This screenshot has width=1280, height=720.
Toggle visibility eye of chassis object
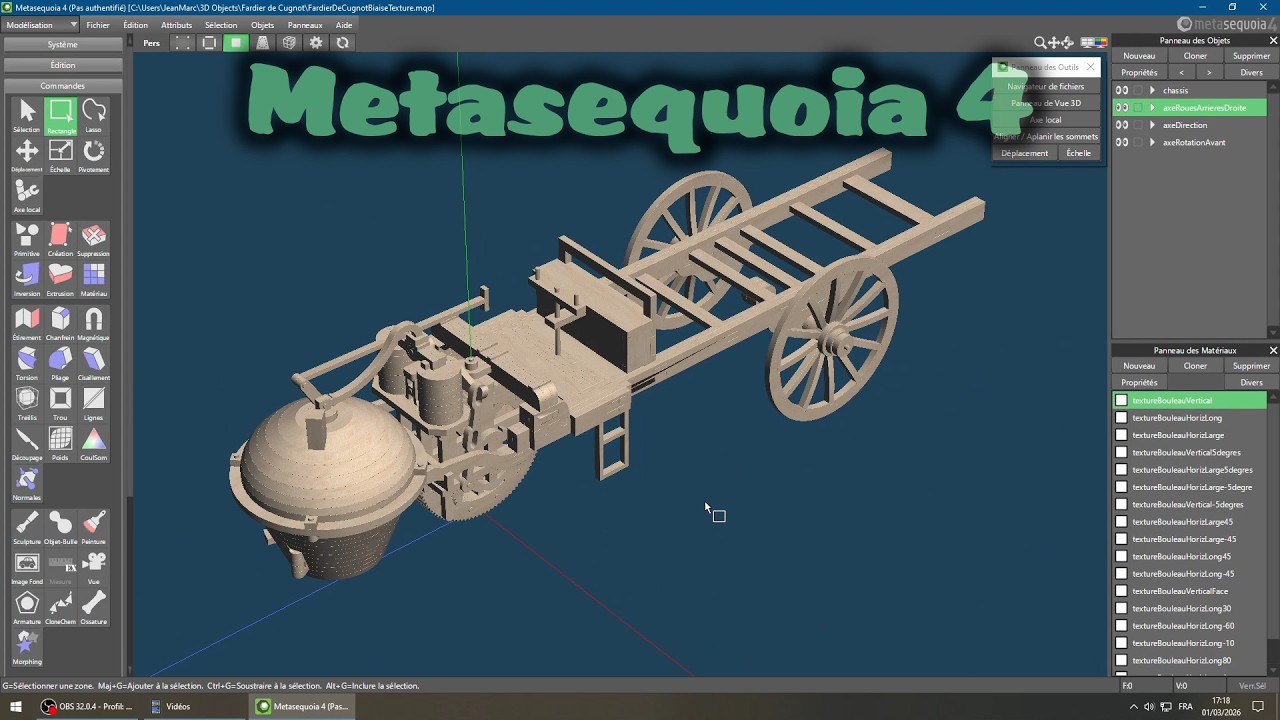point(1122,90)
